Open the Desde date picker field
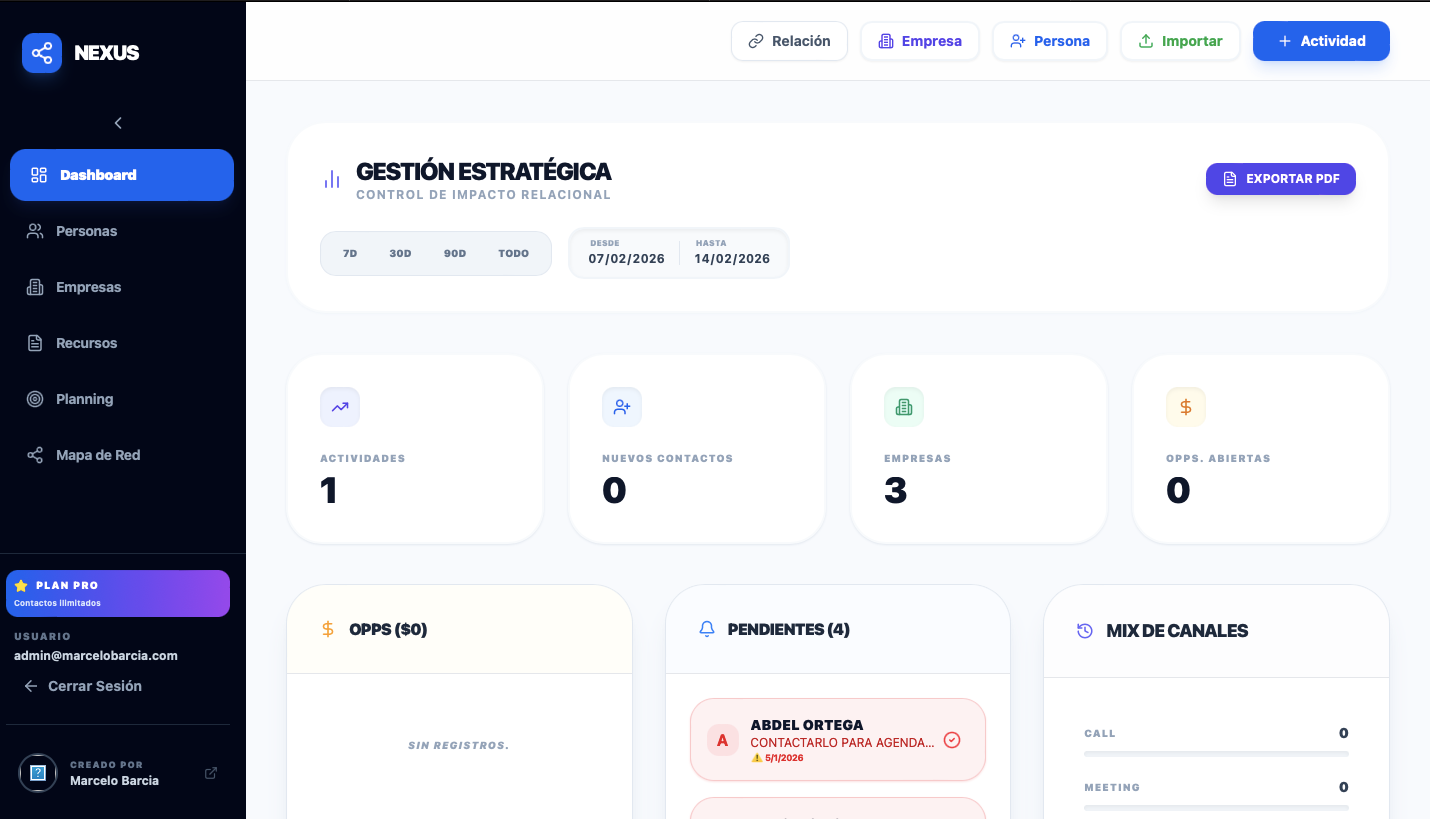The height and width of the screenshot is (819, 1430). [x=626, y=254]
